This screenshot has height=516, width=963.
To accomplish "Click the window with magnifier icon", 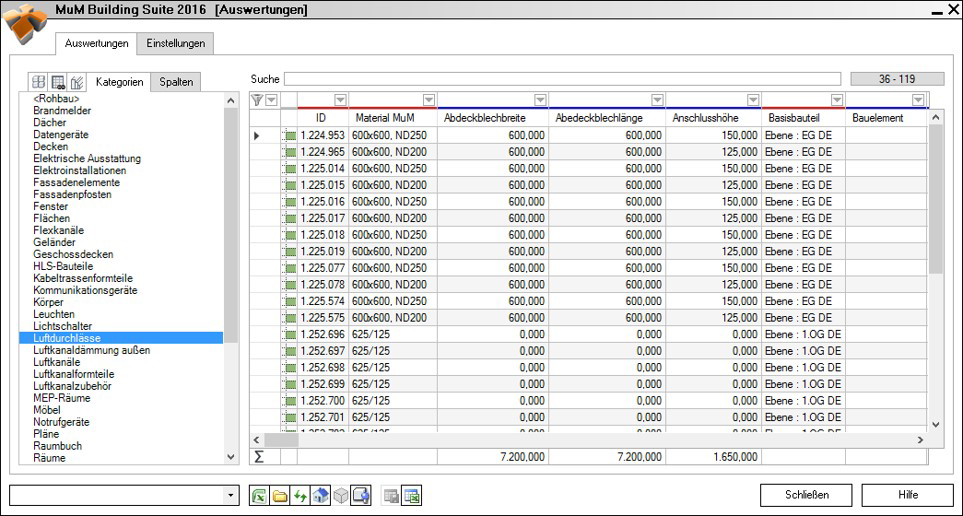I will click(361, 495).
